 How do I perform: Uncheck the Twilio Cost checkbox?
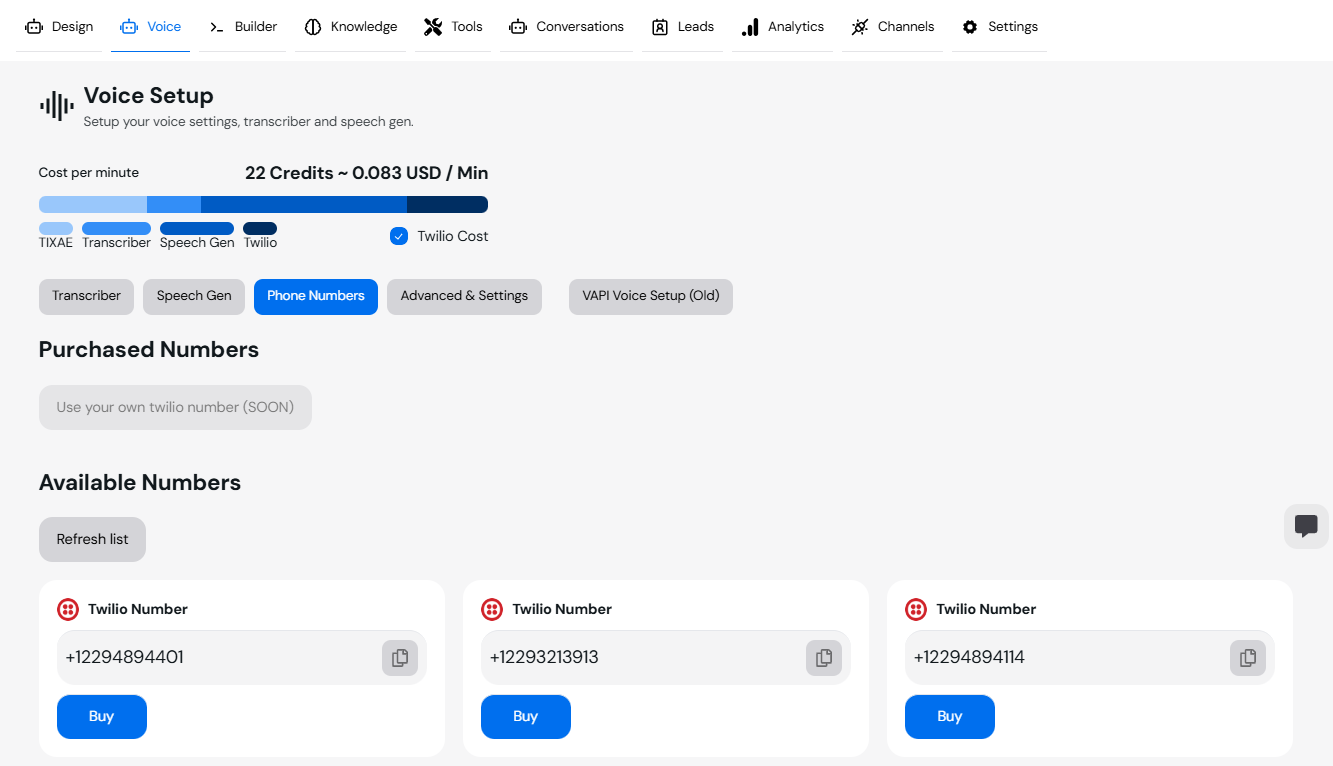point(399,236)
